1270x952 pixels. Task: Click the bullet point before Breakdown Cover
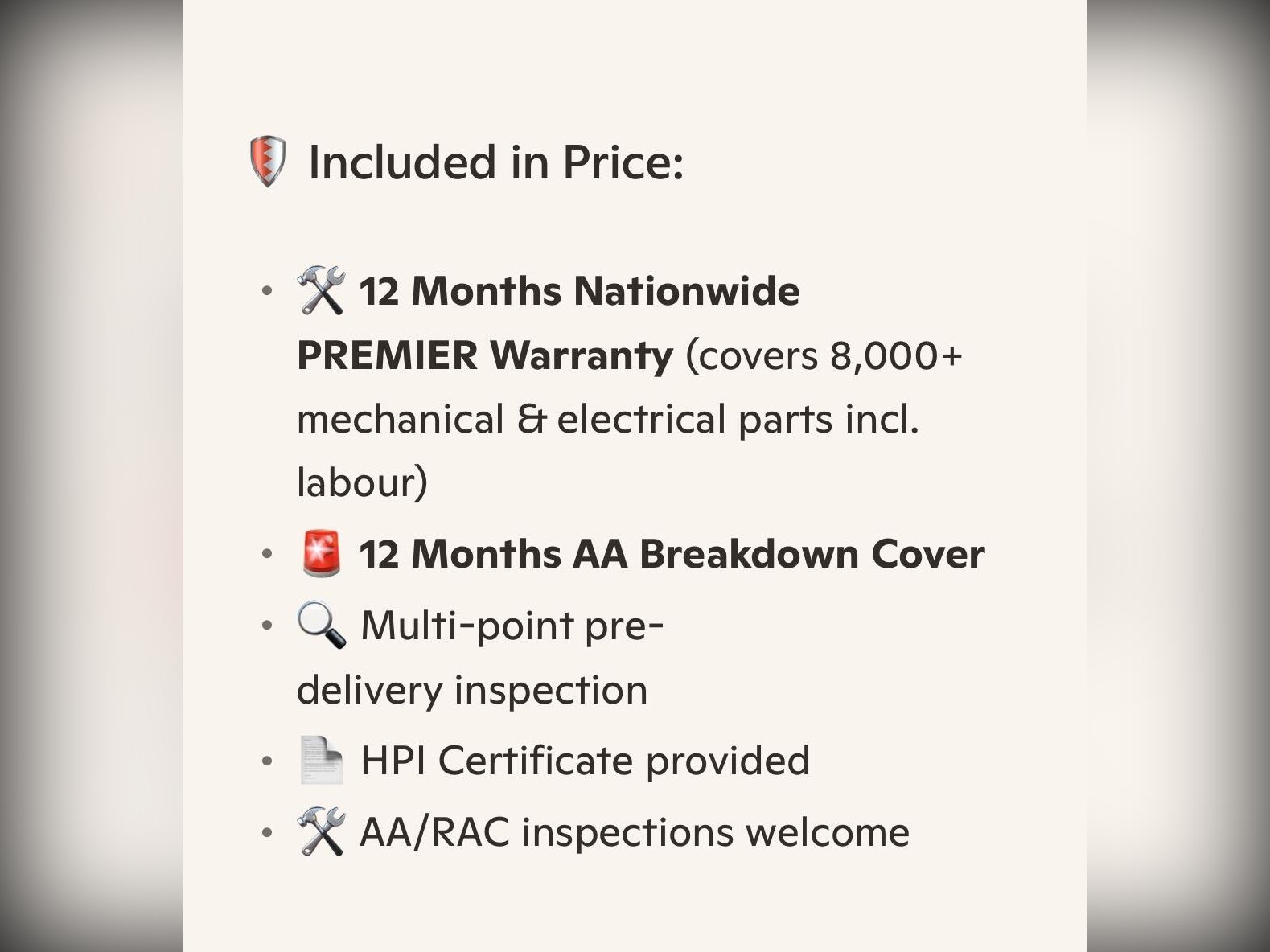coord(267,555)
